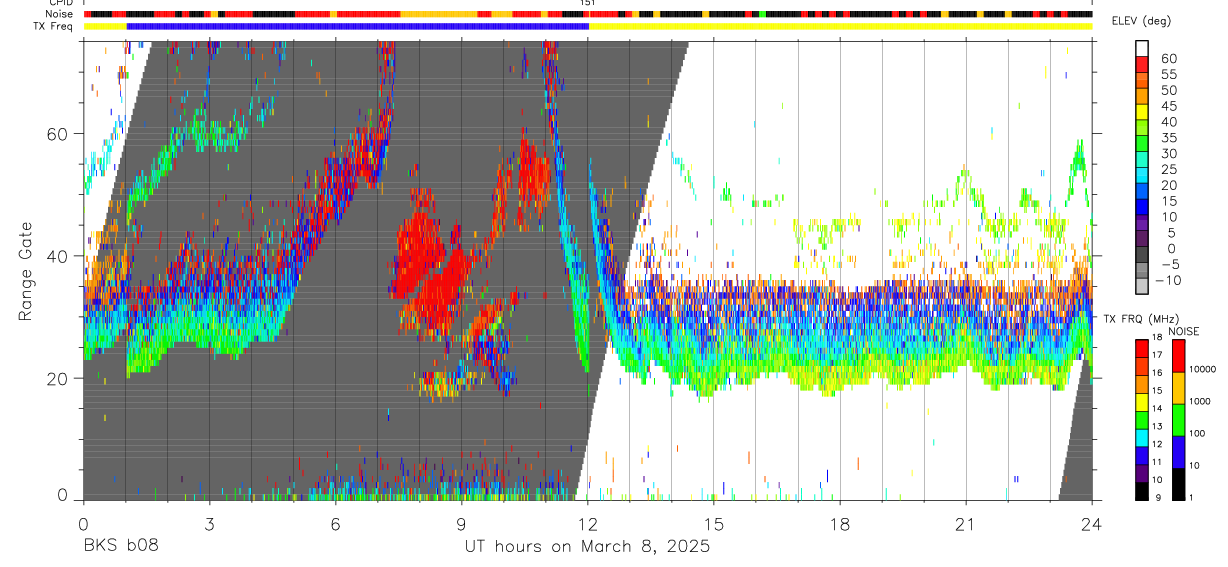Image resolution: width=1228 pixels, height=567 pixels.
Task: Select the dark gray ELEV swatch between -5 and 0
Action: [1142, 255]
